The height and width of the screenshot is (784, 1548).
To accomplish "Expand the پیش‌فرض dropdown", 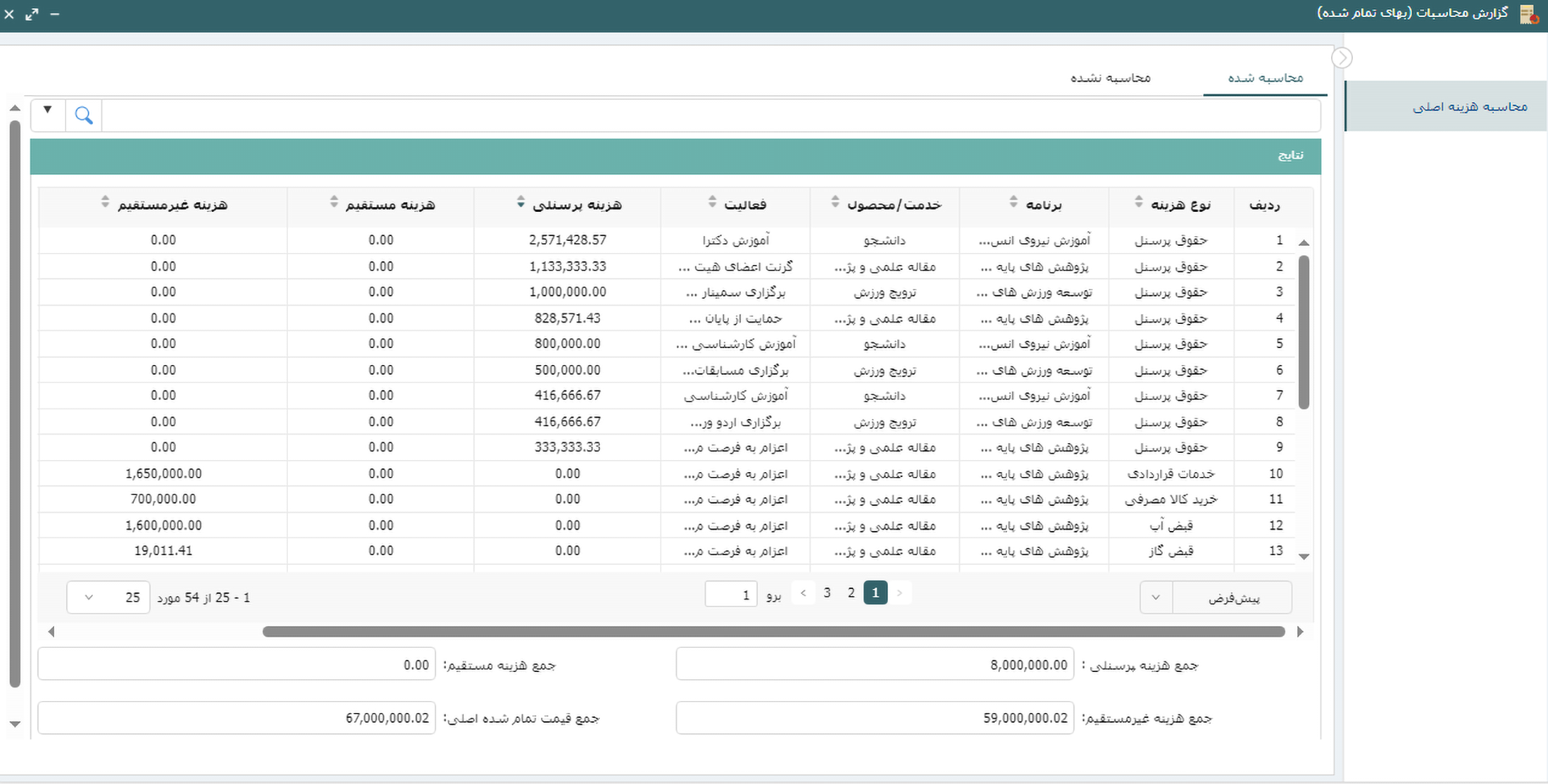I will (1155, 597).
